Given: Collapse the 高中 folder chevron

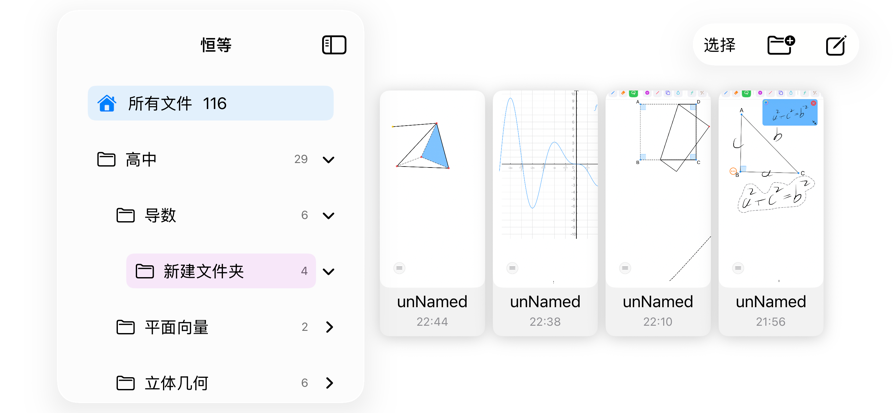Looking at the screenshot, I should 329,159.
